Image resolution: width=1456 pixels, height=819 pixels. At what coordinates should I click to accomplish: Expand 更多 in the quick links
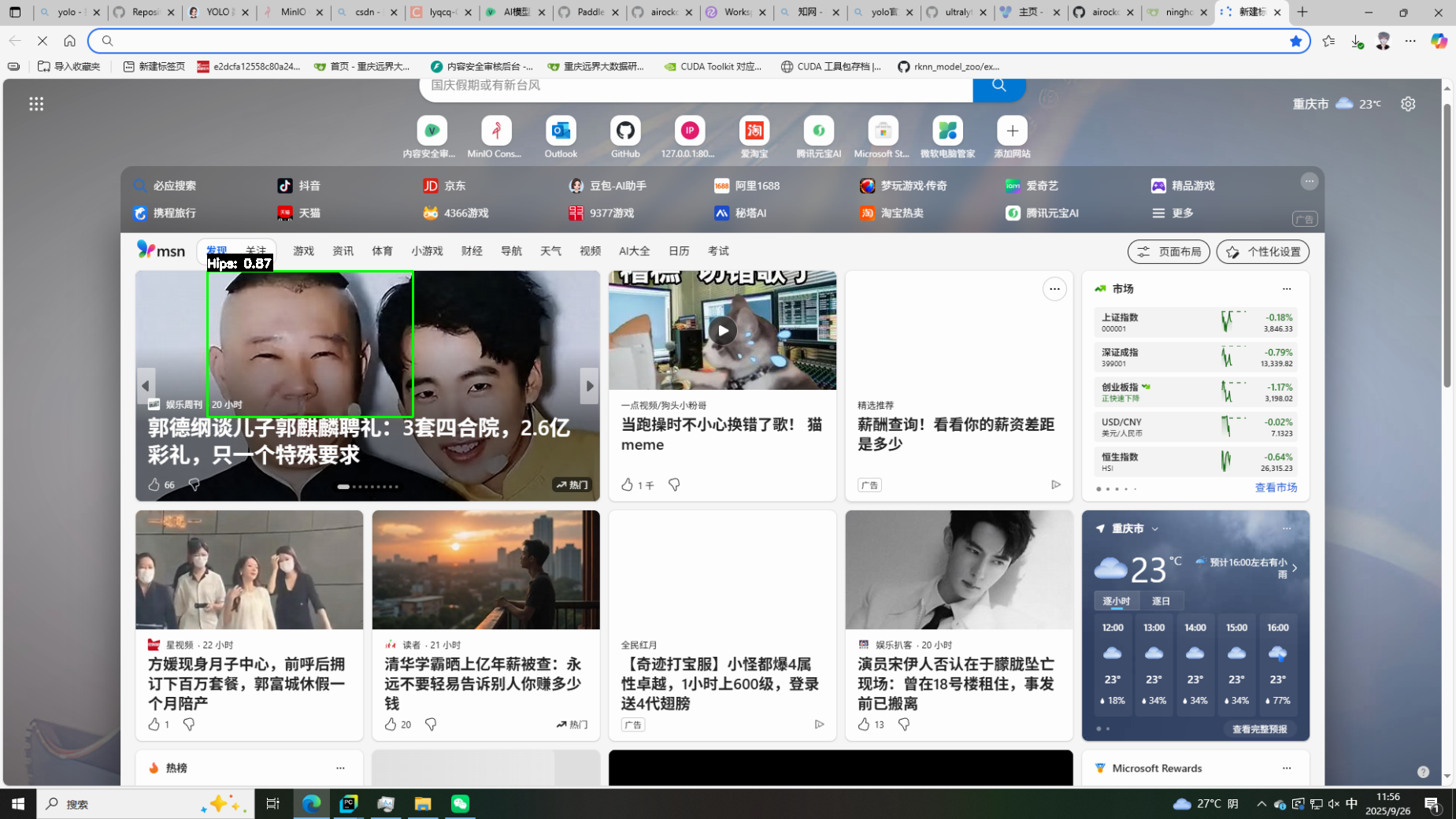1173,213
